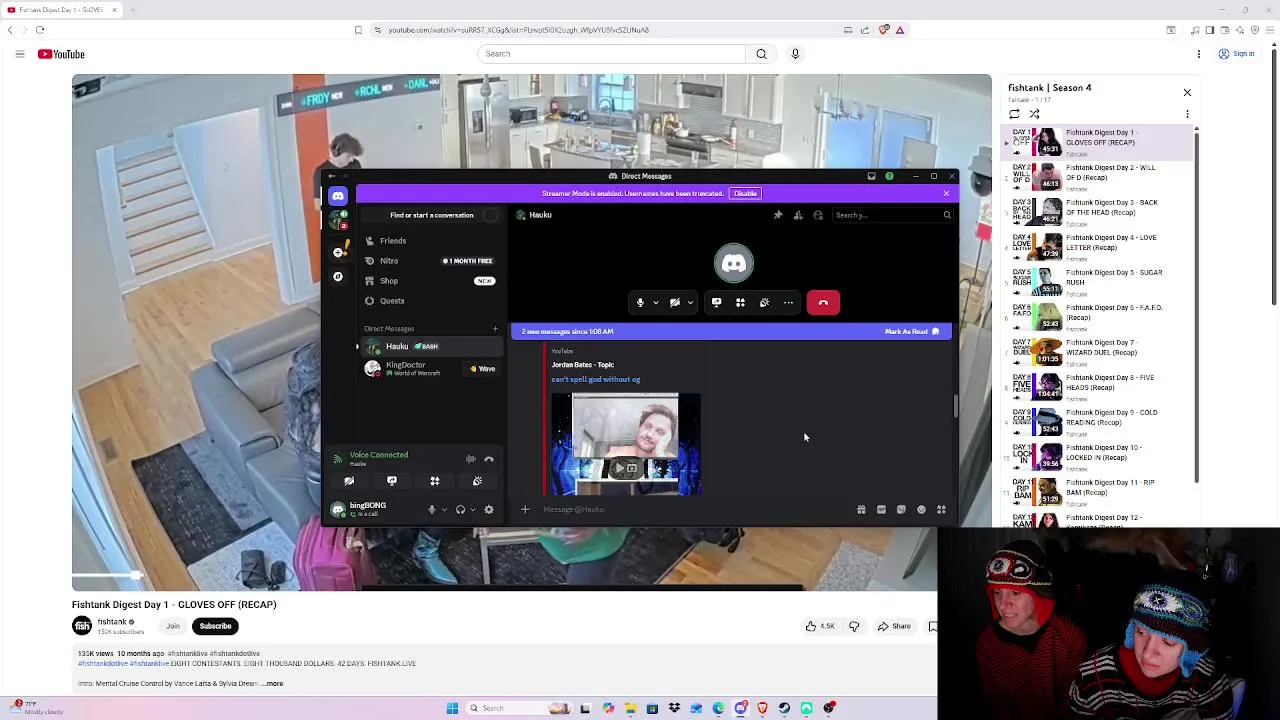The height and width of the screenshot is (720, 1280).
Task: Toggle noise suppression in voice panel
Action: (x=470, y=459)
